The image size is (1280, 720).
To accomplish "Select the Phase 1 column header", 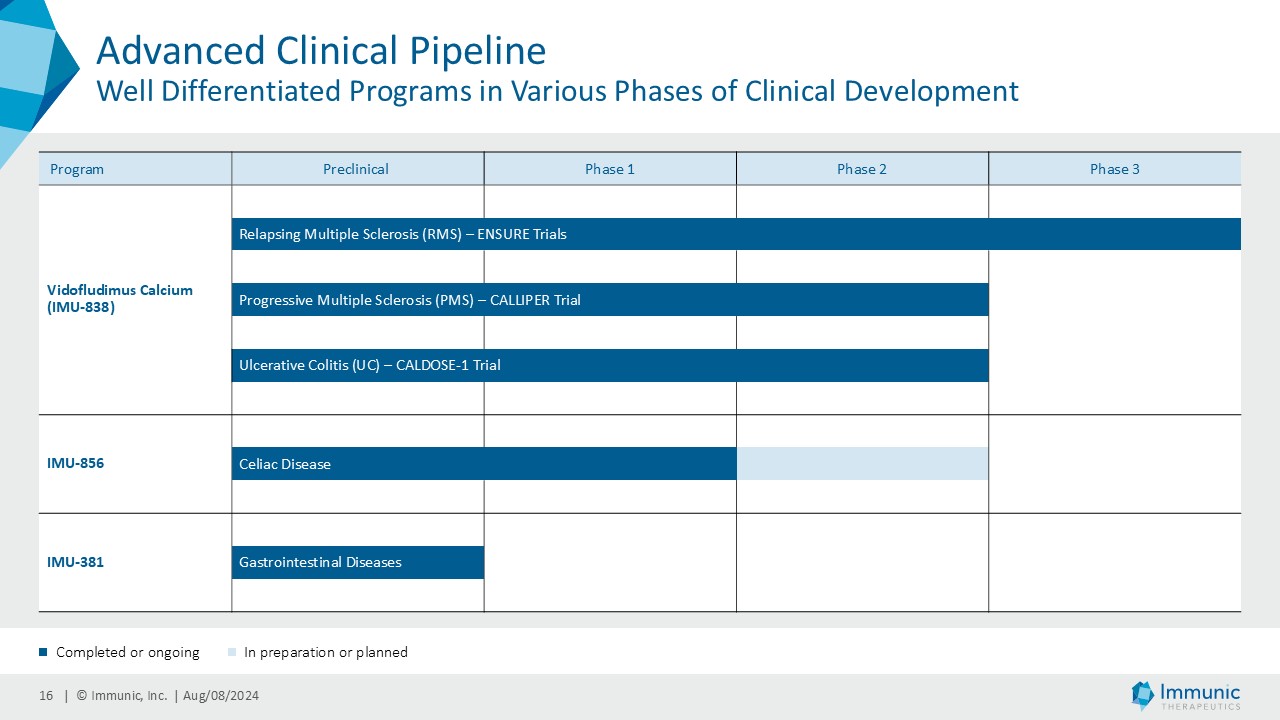I will [610, 169].
